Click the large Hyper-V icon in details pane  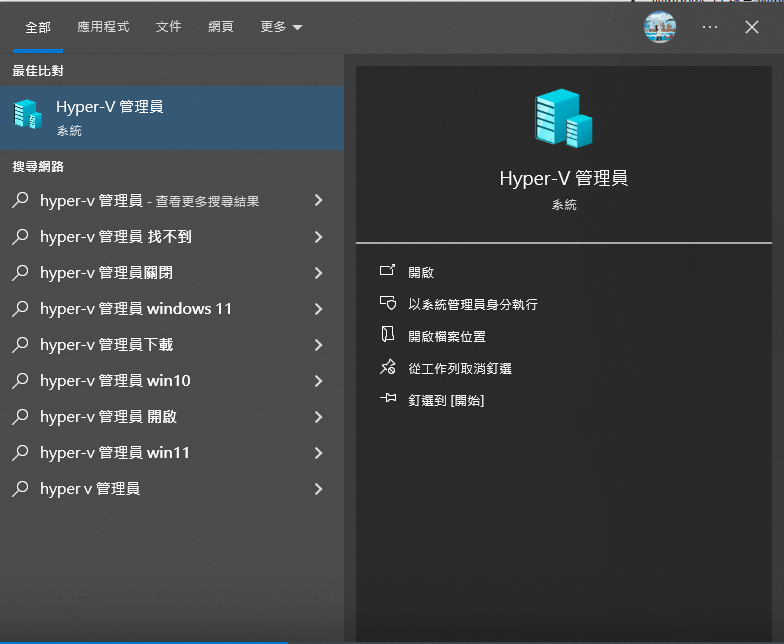click(564, 118)
